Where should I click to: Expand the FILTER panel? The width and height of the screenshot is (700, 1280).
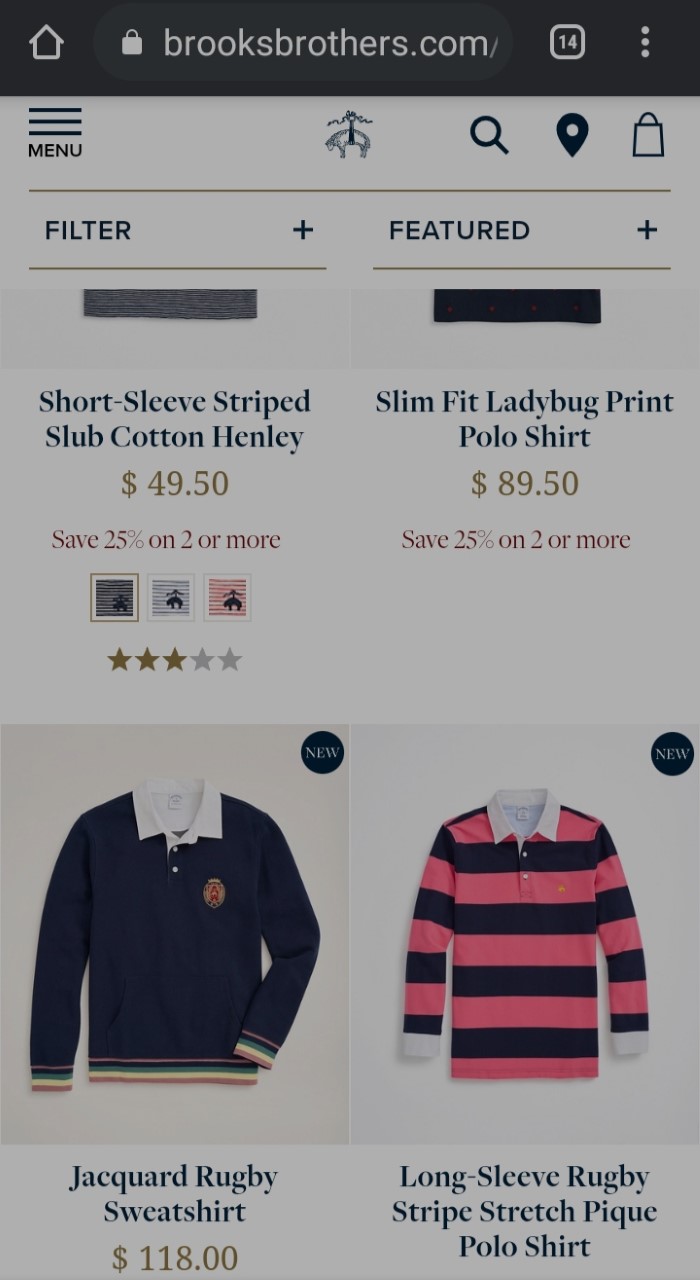point(178,230)
